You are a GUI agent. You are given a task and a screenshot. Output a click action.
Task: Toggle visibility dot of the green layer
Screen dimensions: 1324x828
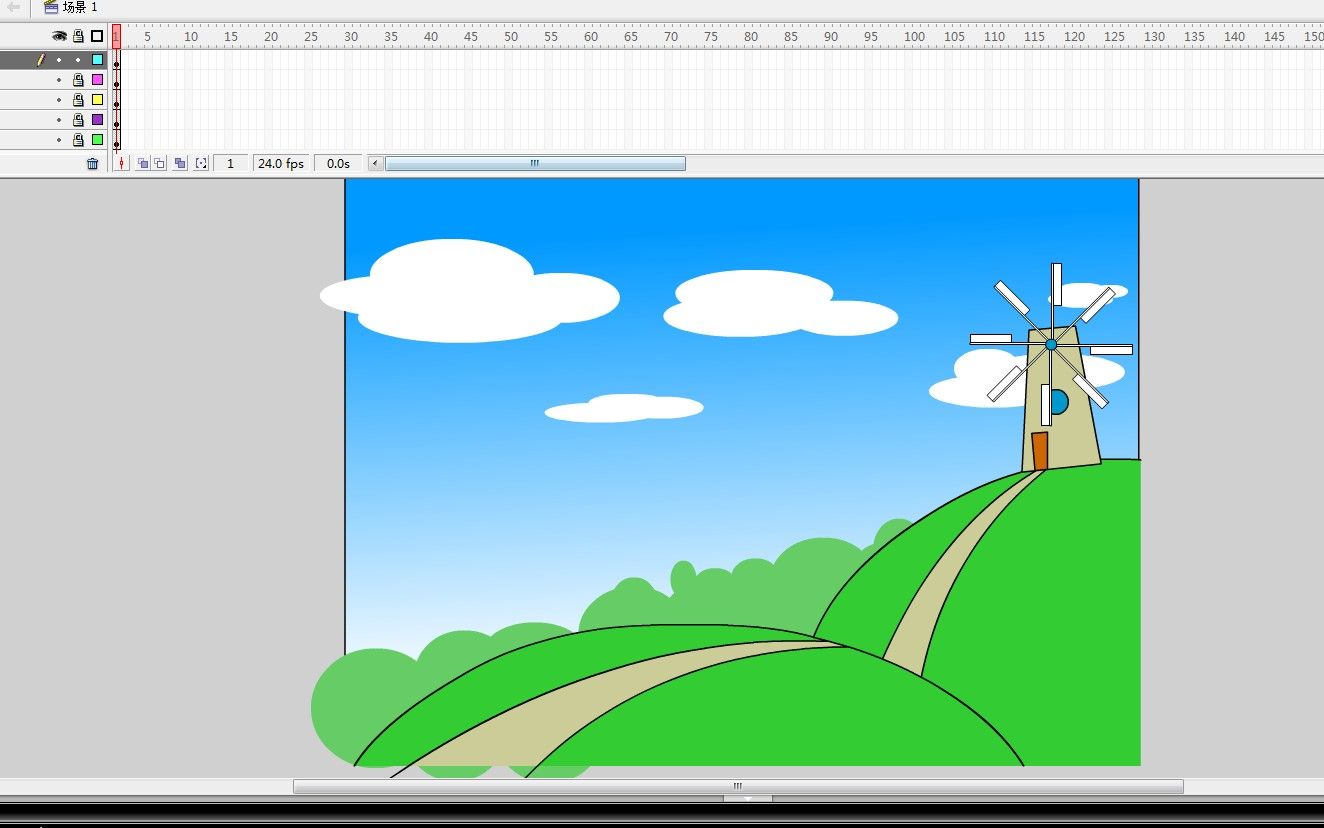(x=59, y=140)
